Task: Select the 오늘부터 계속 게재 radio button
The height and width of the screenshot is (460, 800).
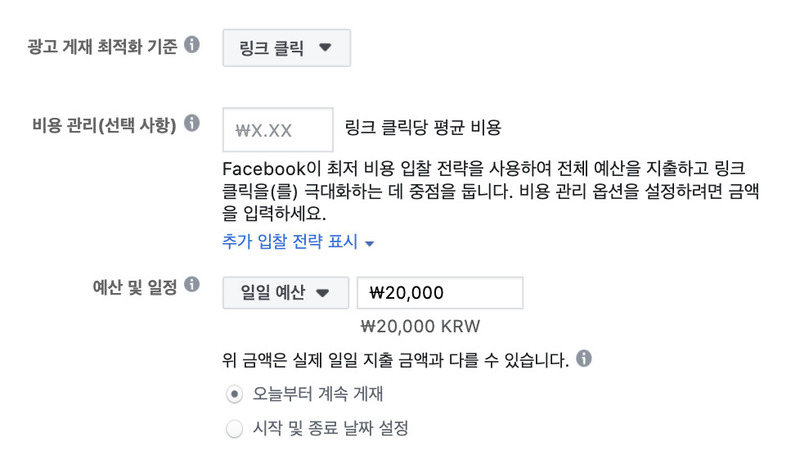Action: pos(234,394)
